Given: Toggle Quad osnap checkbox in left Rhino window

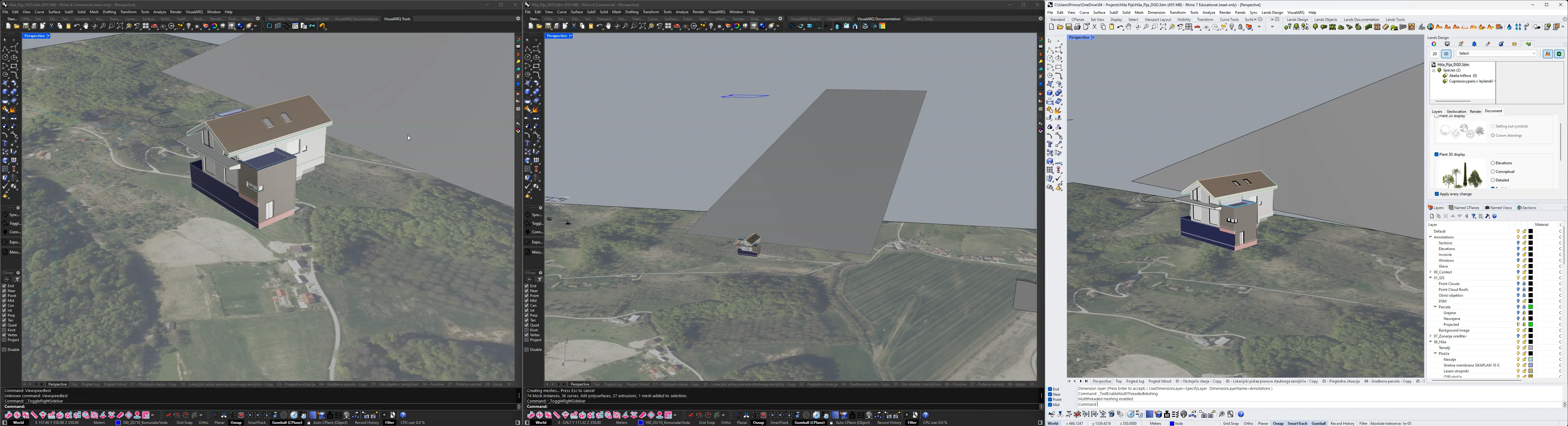Looking at the screenshot, I should coord(4,325).
